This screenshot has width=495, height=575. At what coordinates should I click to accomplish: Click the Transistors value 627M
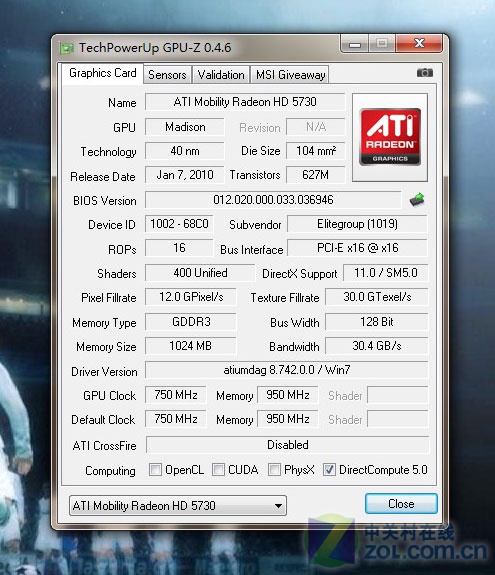[315, 175]
